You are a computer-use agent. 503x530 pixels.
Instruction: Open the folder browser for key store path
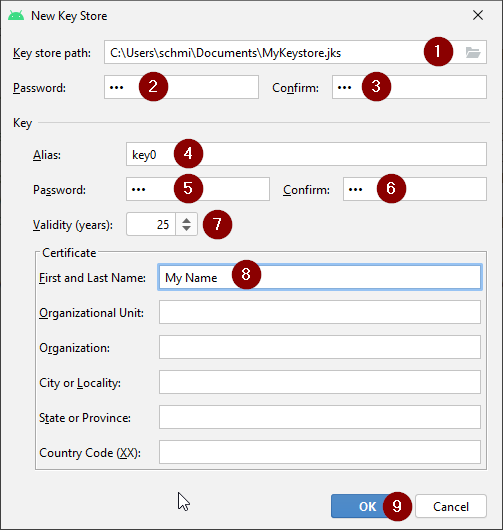[473, 52]
